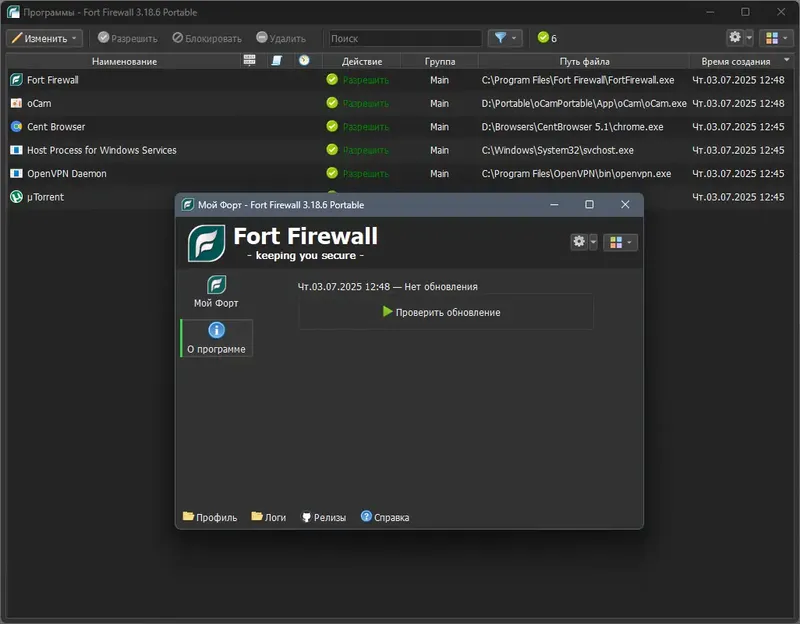Click Удалить in the toolbar
The image size is (800, 624).
(281, 38)
